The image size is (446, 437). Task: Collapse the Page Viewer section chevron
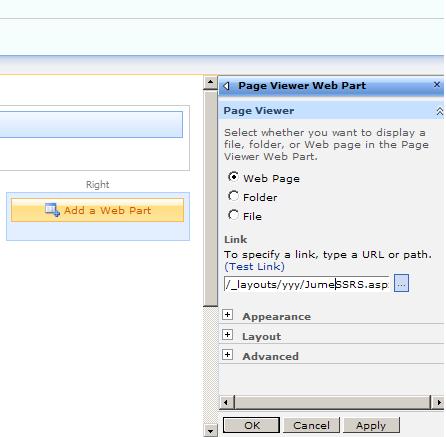[440, 111]
